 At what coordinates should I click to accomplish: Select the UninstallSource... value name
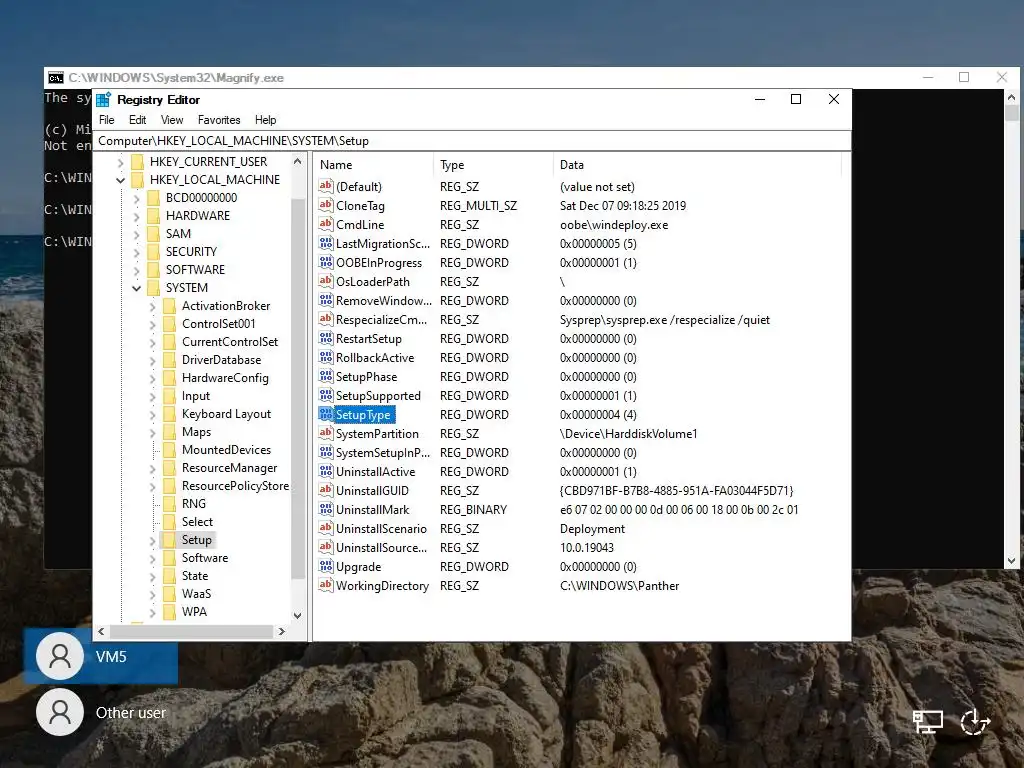(381, 547)
